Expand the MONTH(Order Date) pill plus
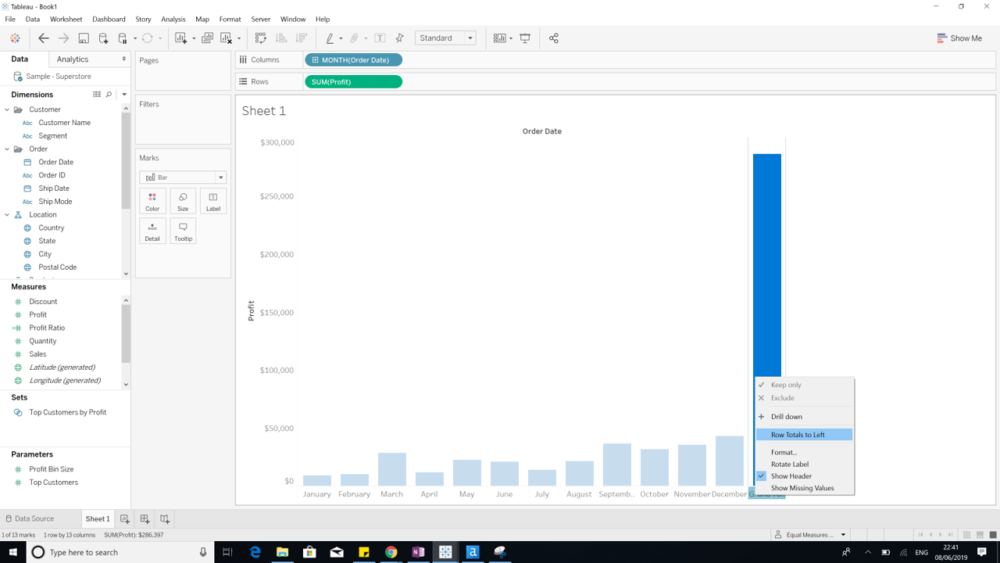This screenshot has width=1000, height=563. click(x=315, y=60)
